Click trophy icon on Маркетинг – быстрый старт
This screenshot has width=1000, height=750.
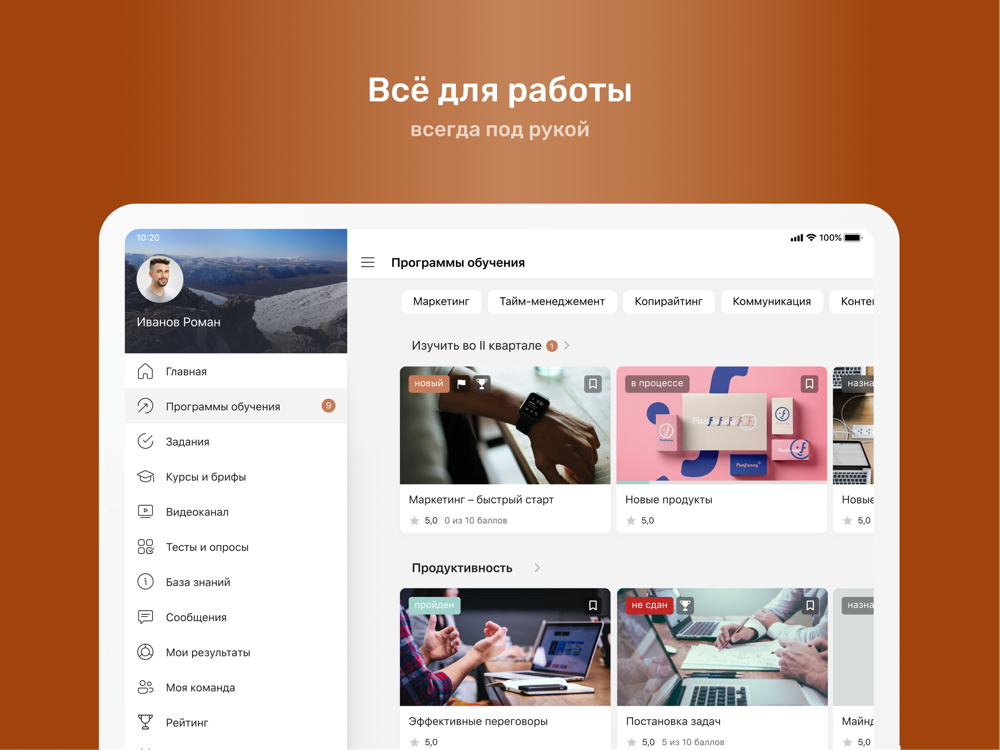click(482, 383)
